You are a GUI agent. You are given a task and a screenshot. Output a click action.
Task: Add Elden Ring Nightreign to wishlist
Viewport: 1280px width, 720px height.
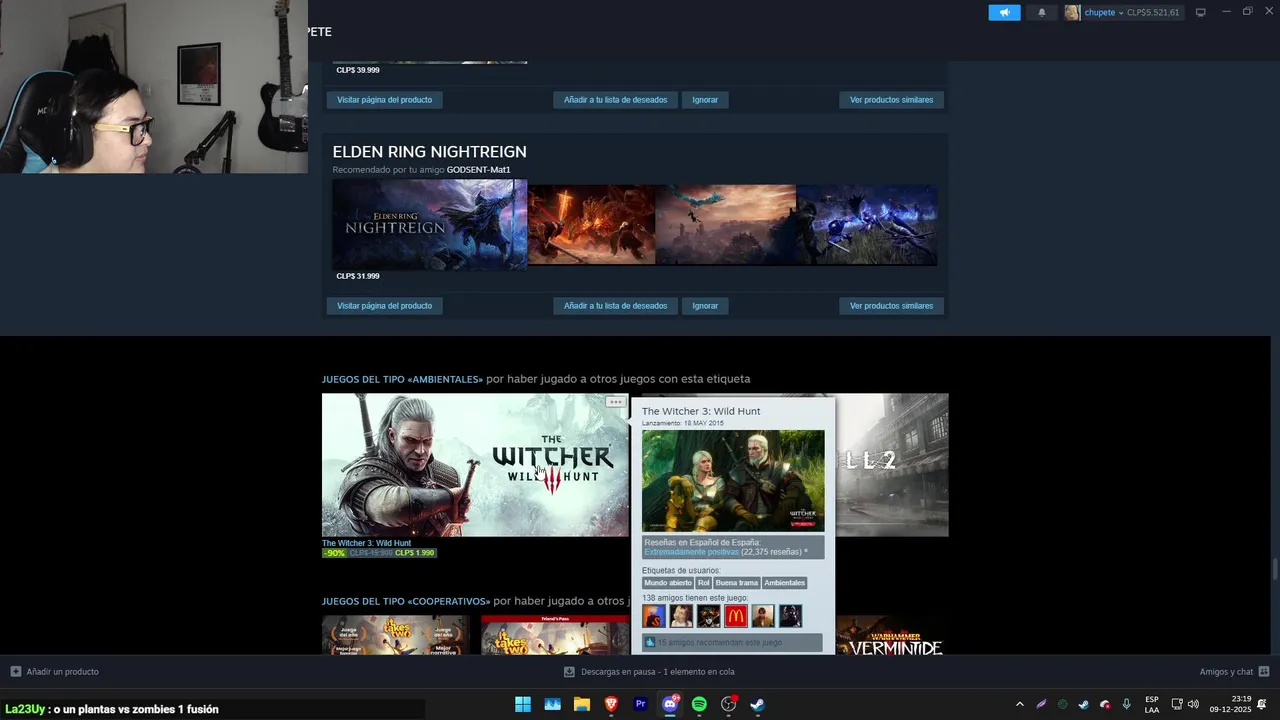pos(615,306)
